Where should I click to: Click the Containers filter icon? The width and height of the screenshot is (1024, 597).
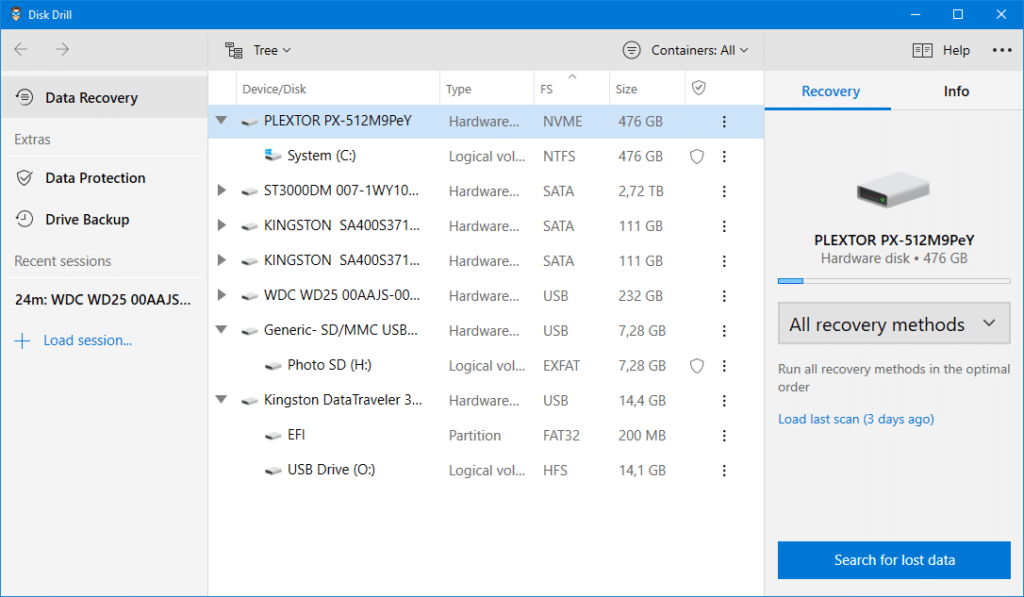(x=631, y=49)
